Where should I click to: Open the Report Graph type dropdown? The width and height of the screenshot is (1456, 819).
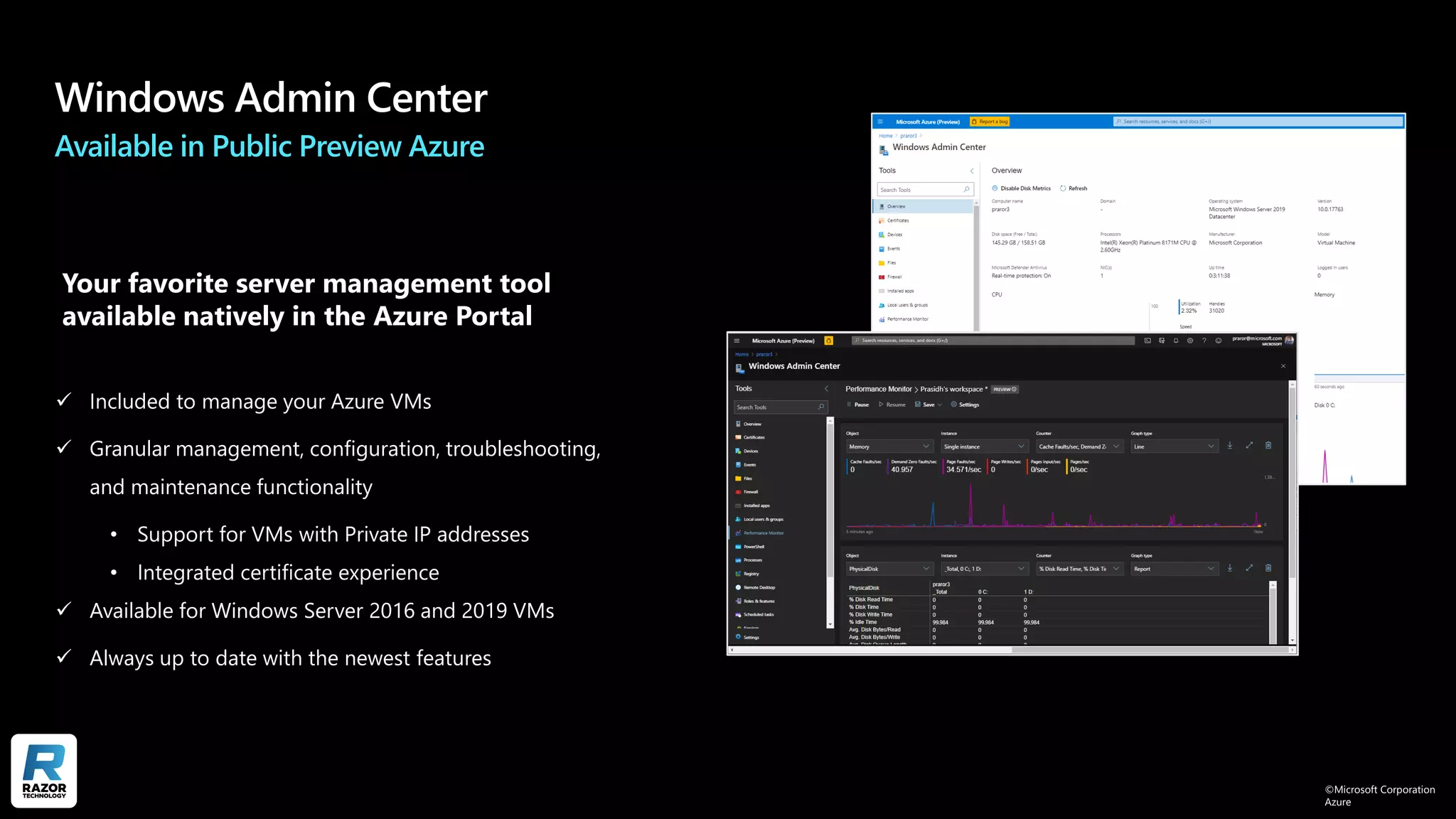coord(1174,569)
